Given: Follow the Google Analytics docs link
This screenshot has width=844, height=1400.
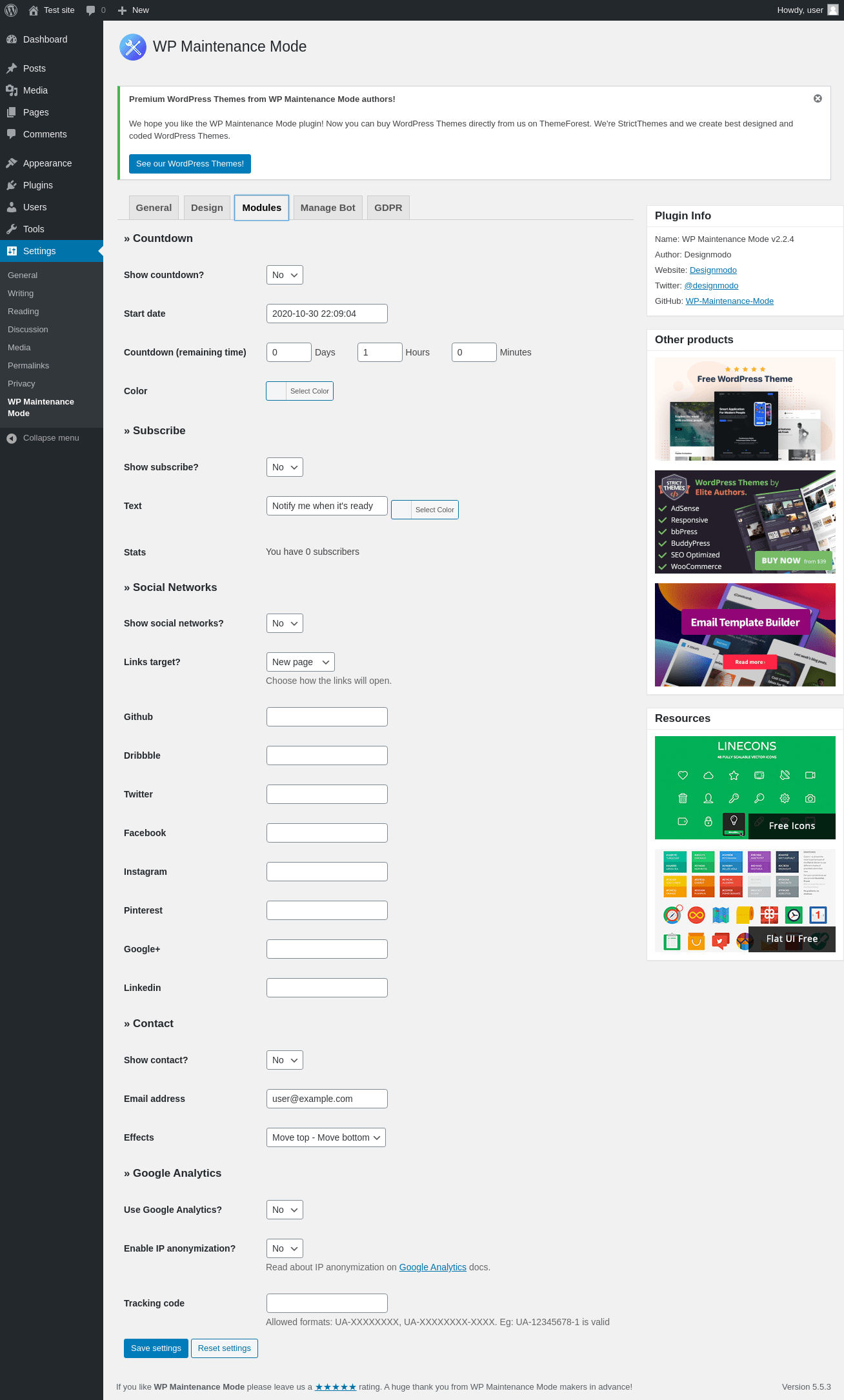Looking at the screenshot, I should pos(433,1267).
